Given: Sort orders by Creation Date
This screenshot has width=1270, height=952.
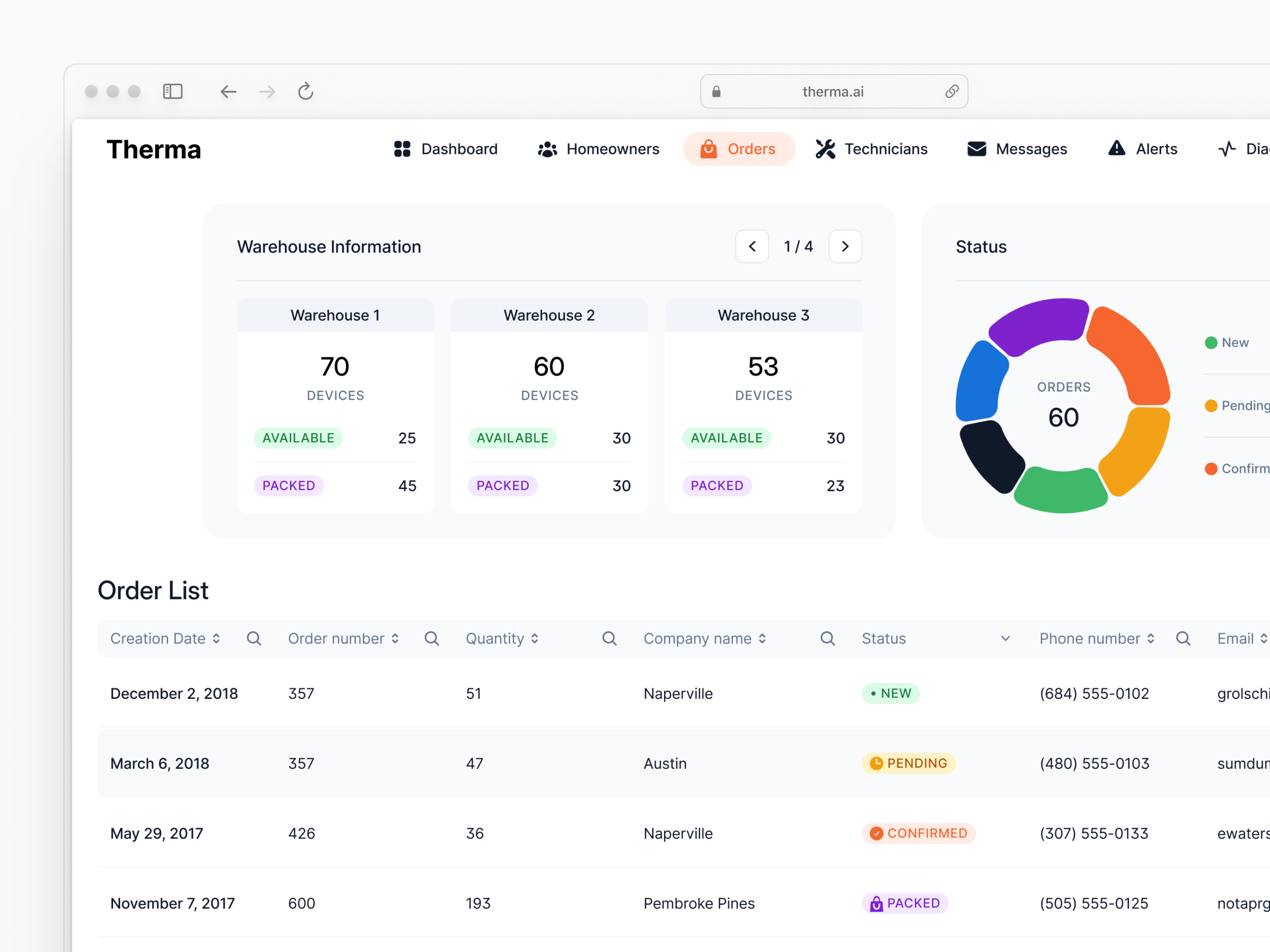Looking at the screenshot, I should coord(216,638).
